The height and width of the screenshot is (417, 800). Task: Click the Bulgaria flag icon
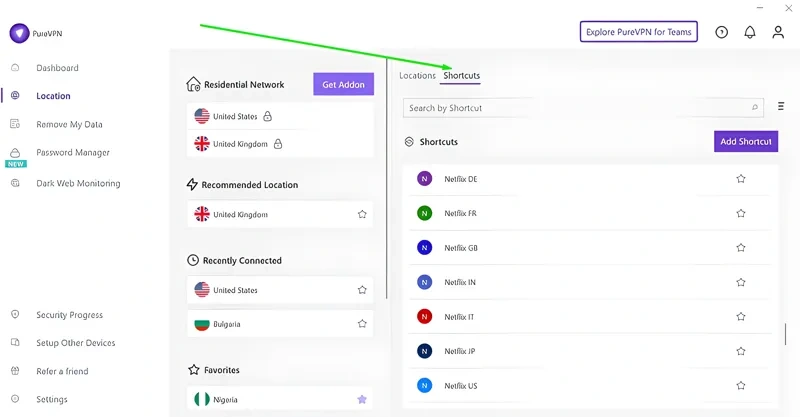pyautogui.click(x=202, y=324)
